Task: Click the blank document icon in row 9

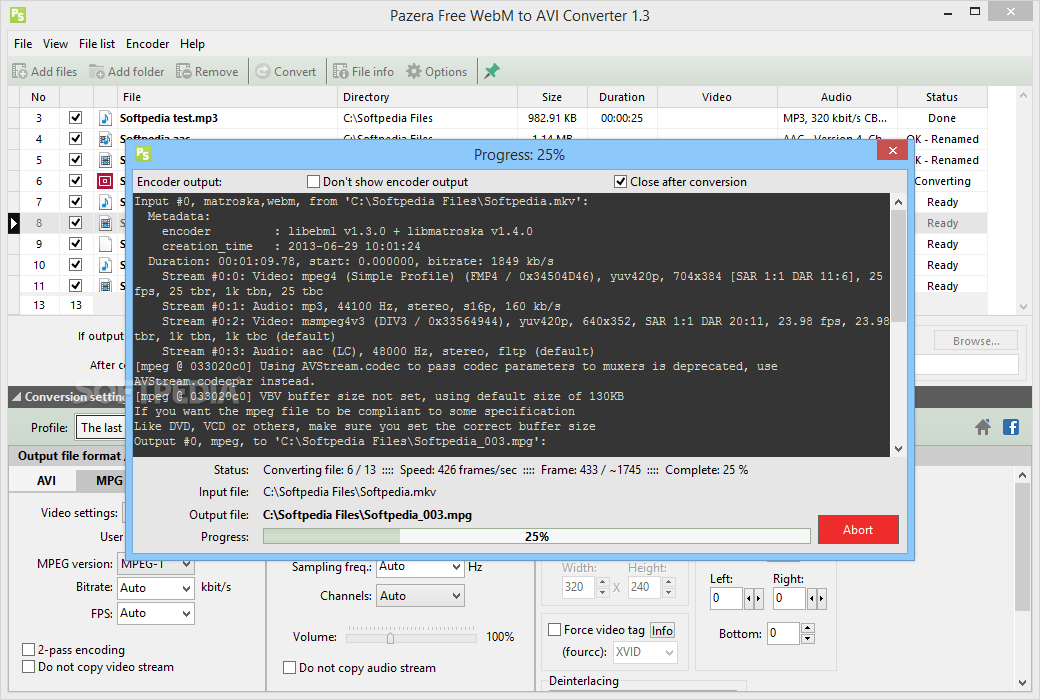Action: [x=105, y=244]
